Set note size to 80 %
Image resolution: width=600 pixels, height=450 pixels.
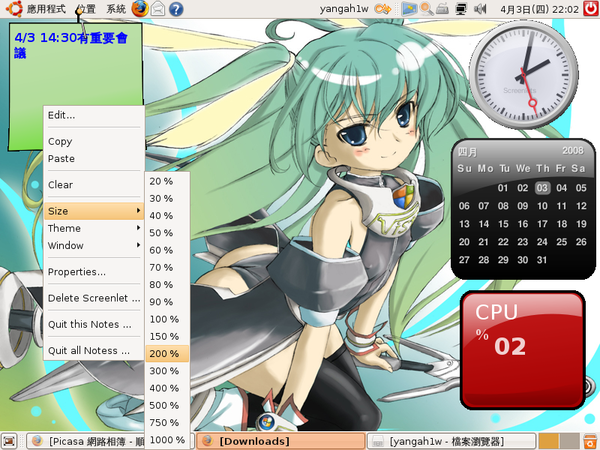tap(167, 285)
